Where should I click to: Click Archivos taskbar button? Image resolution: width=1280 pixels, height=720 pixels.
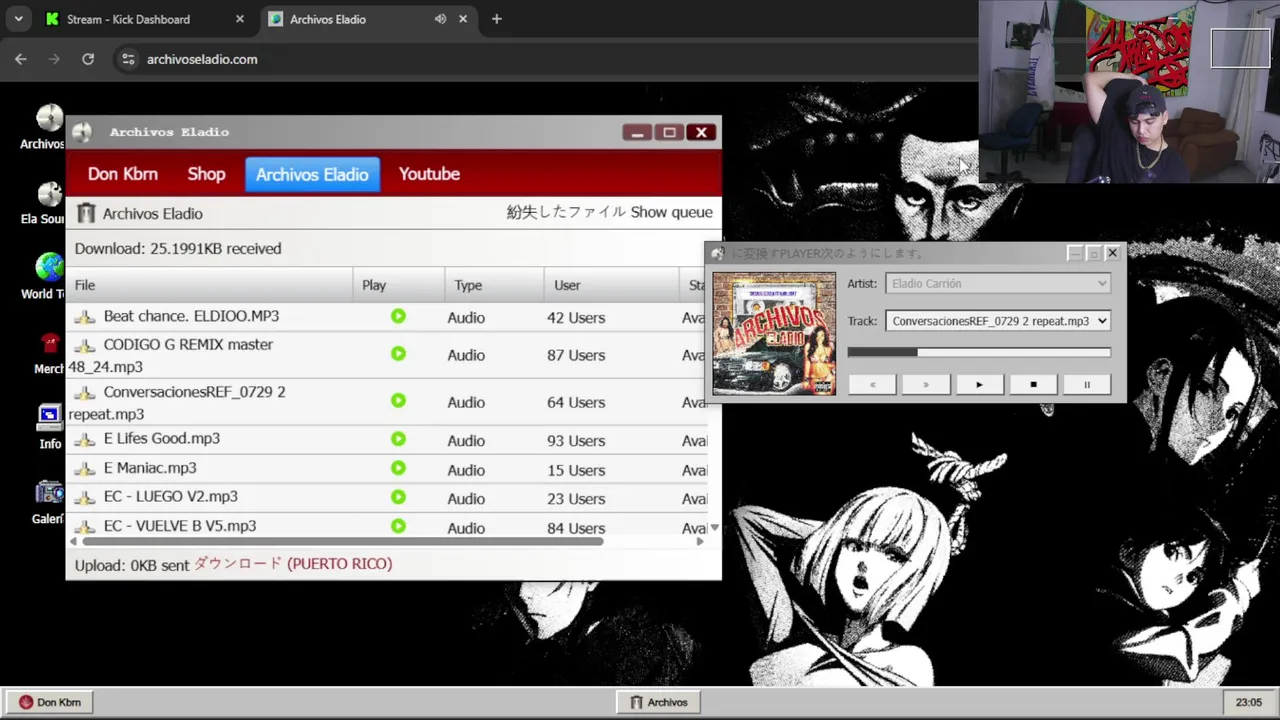[x=658, y=702]
